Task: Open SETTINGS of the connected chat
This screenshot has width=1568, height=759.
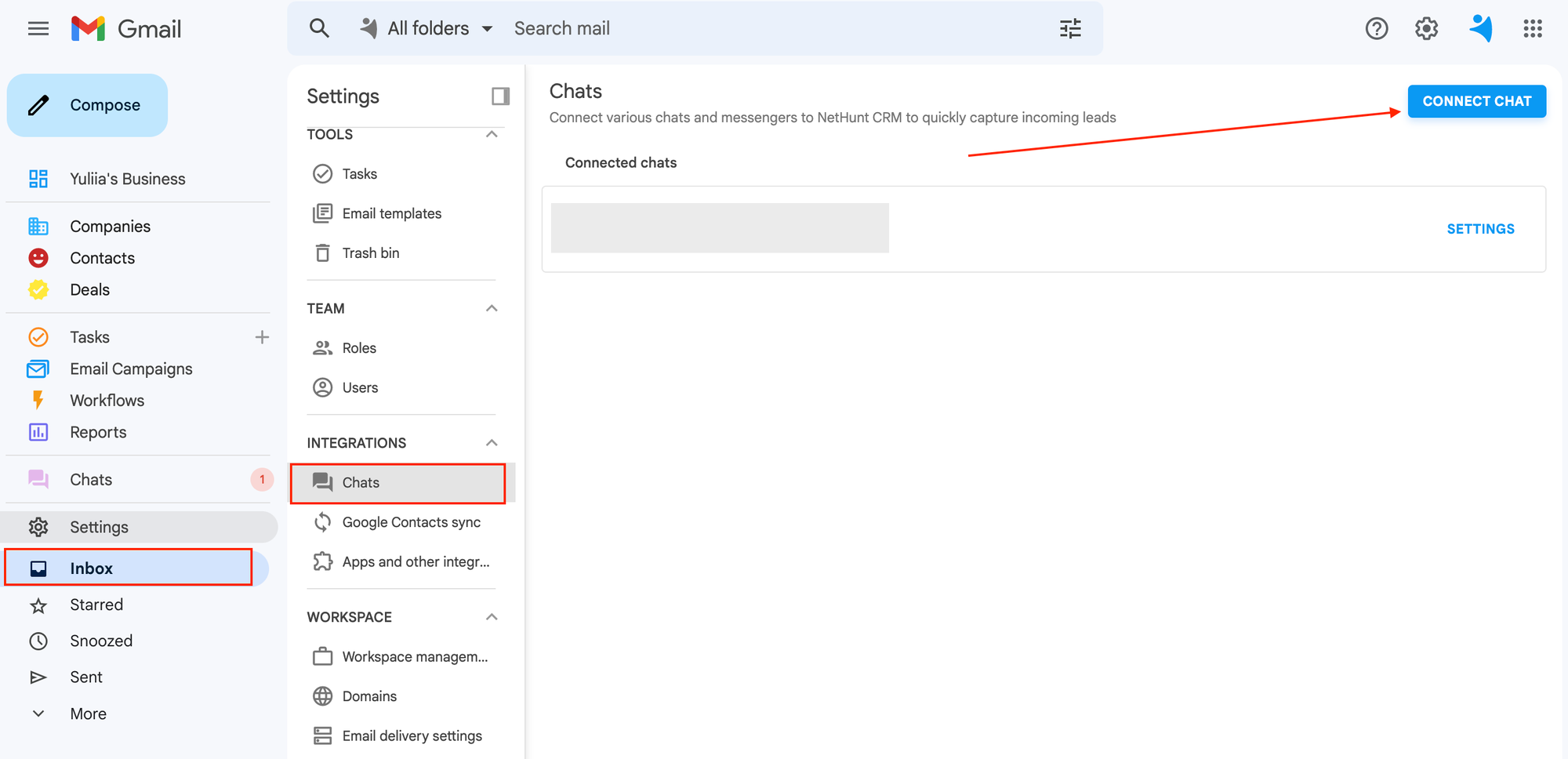Action: coord(1480,229)
